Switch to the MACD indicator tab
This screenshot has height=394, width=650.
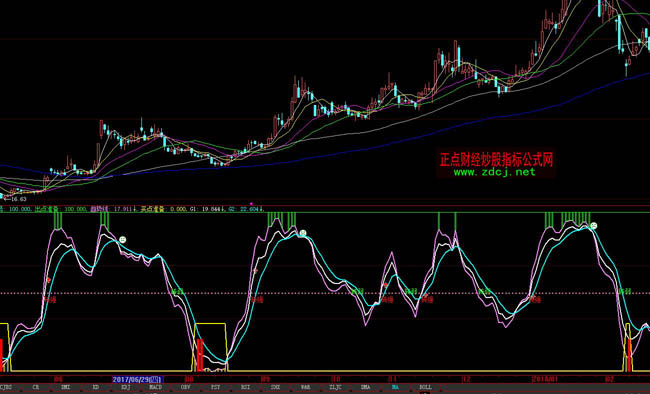click(155, 387)
